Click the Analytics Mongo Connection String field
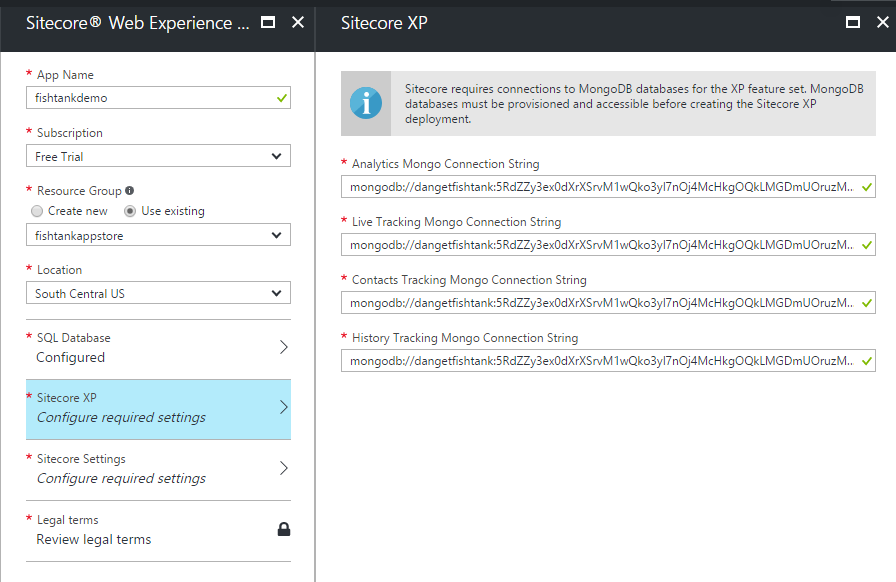This screenshot has width=896, height=582. pos(608,187)
